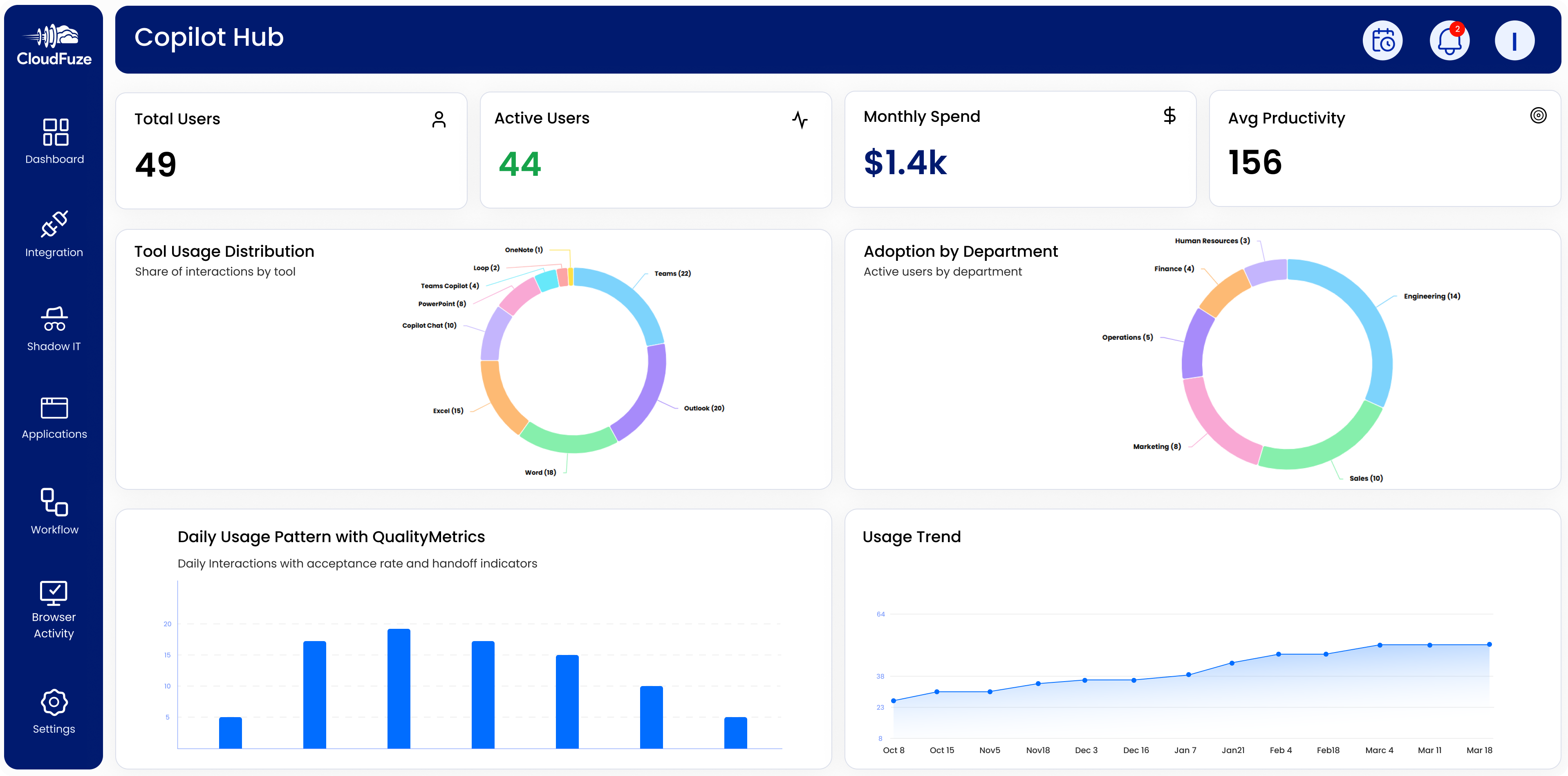Click the activity icon on Active Users card
This screenshot has width=1568, height=776.
pos(801,120)
